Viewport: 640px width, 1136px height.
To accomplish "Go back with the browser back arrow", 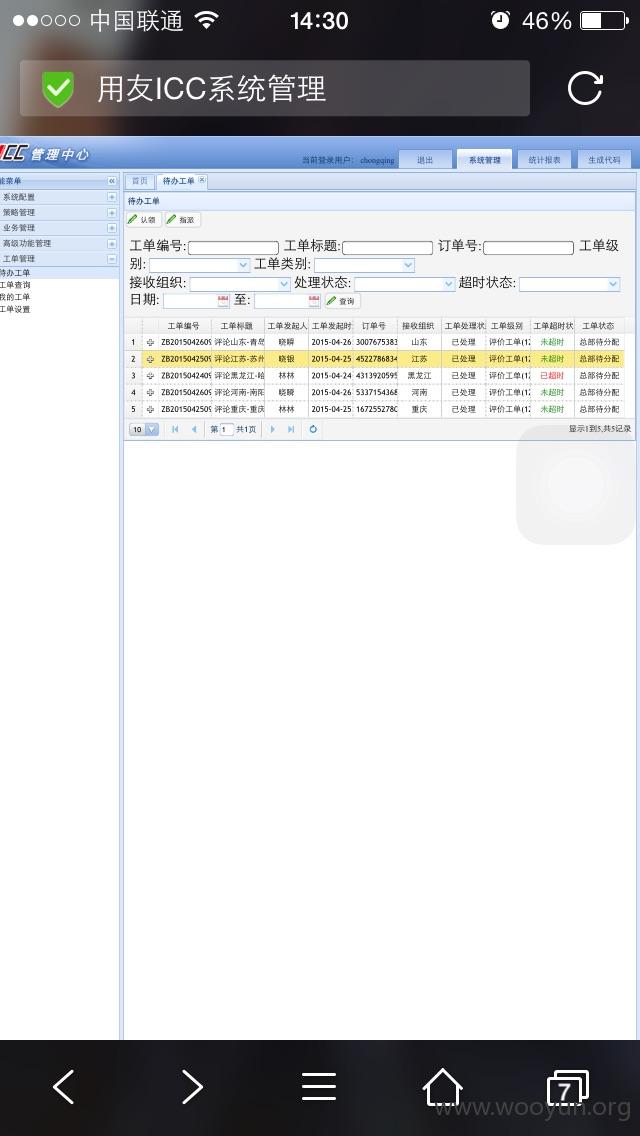I will 64,1087.
